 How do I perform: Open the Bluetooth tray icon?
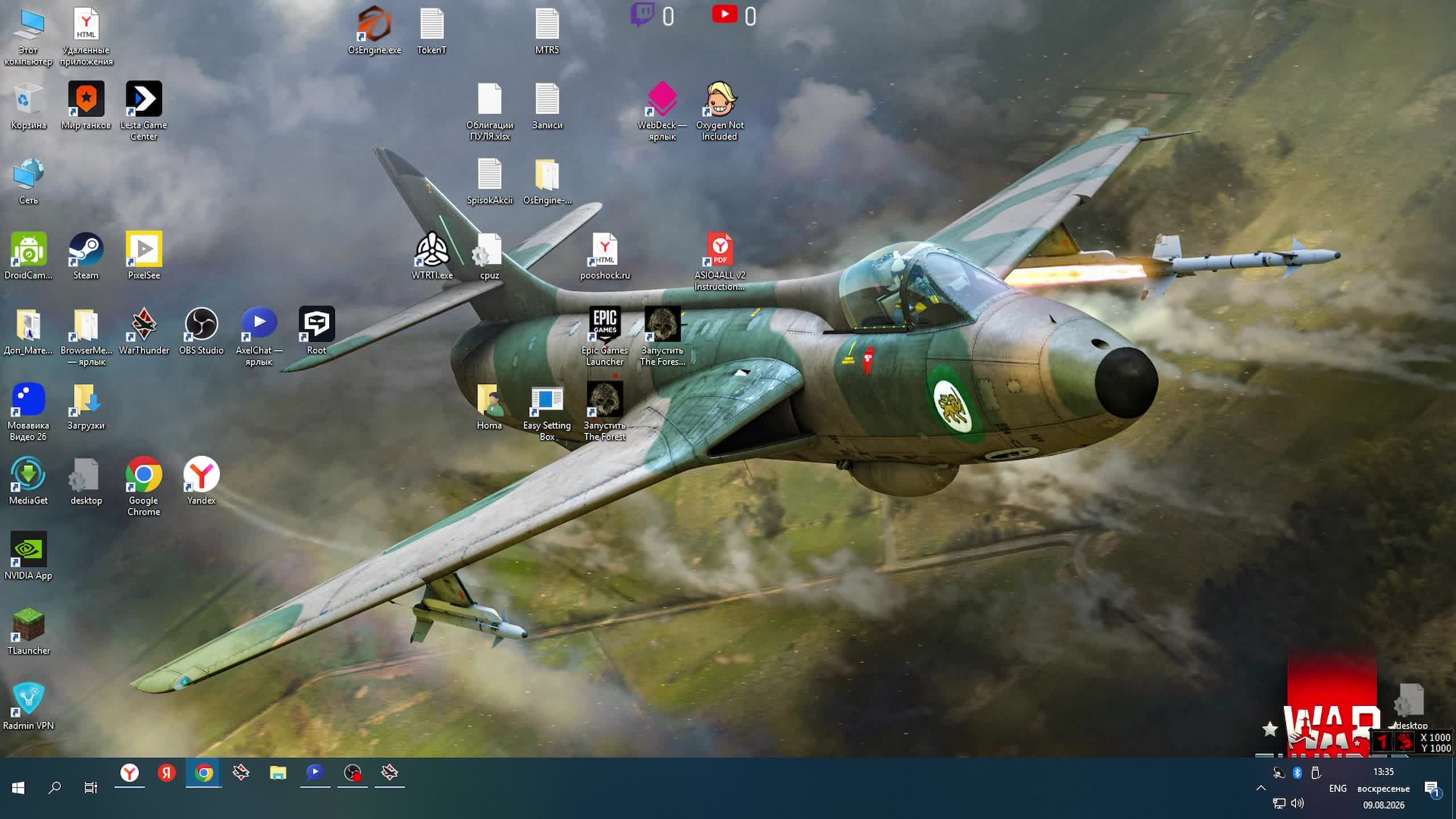click(1297, 772)
